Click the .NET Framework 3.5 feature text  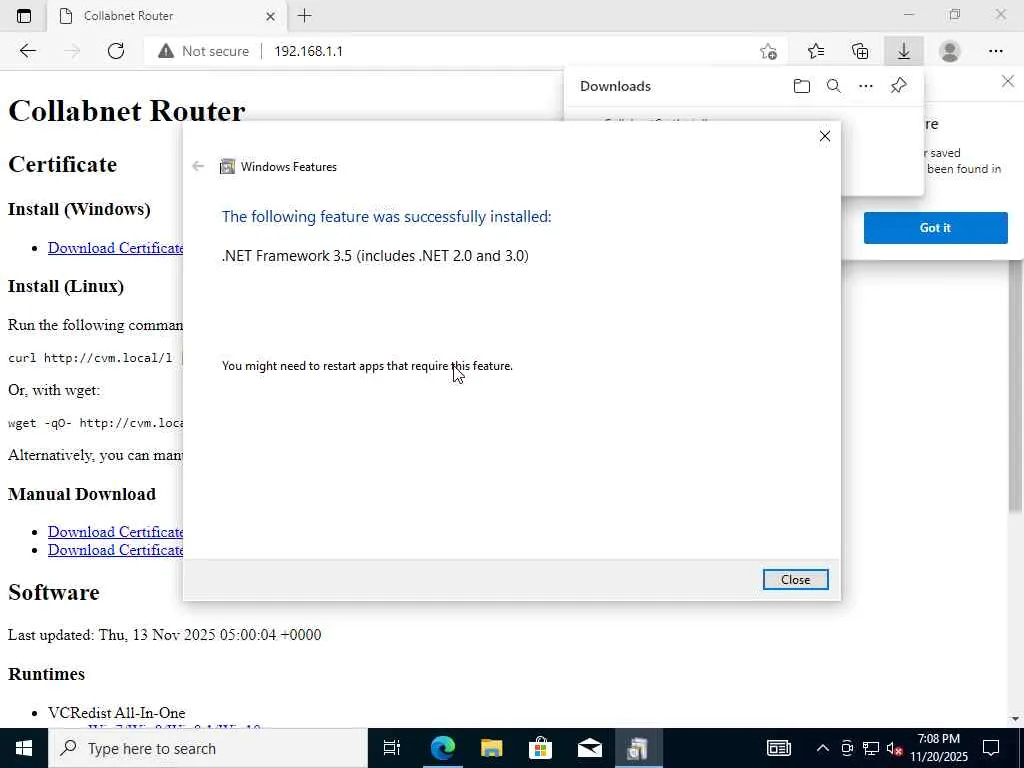coord(375,256)
